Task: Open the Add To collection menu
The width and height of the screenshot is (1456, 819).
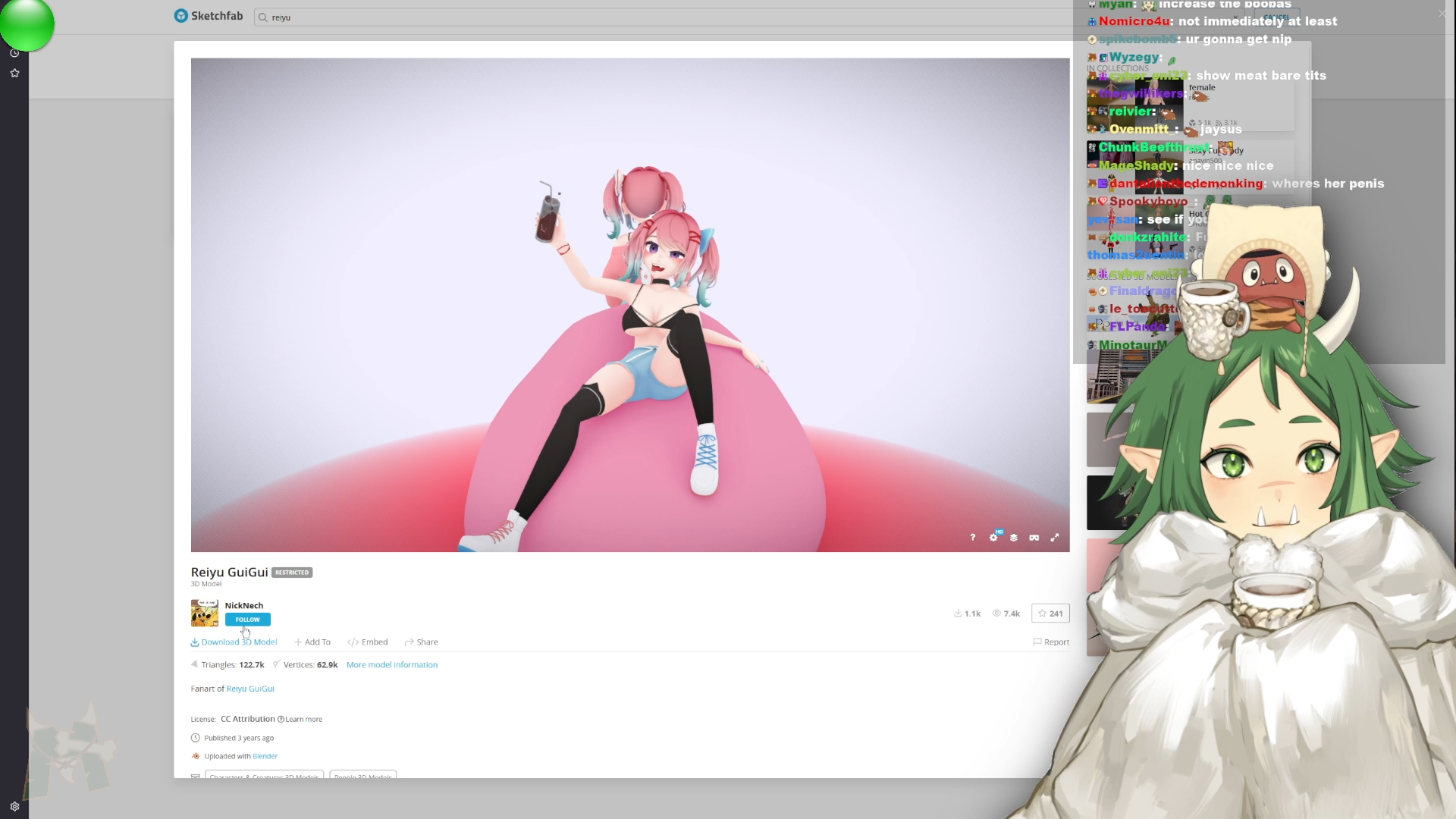Action: (312, 642)
